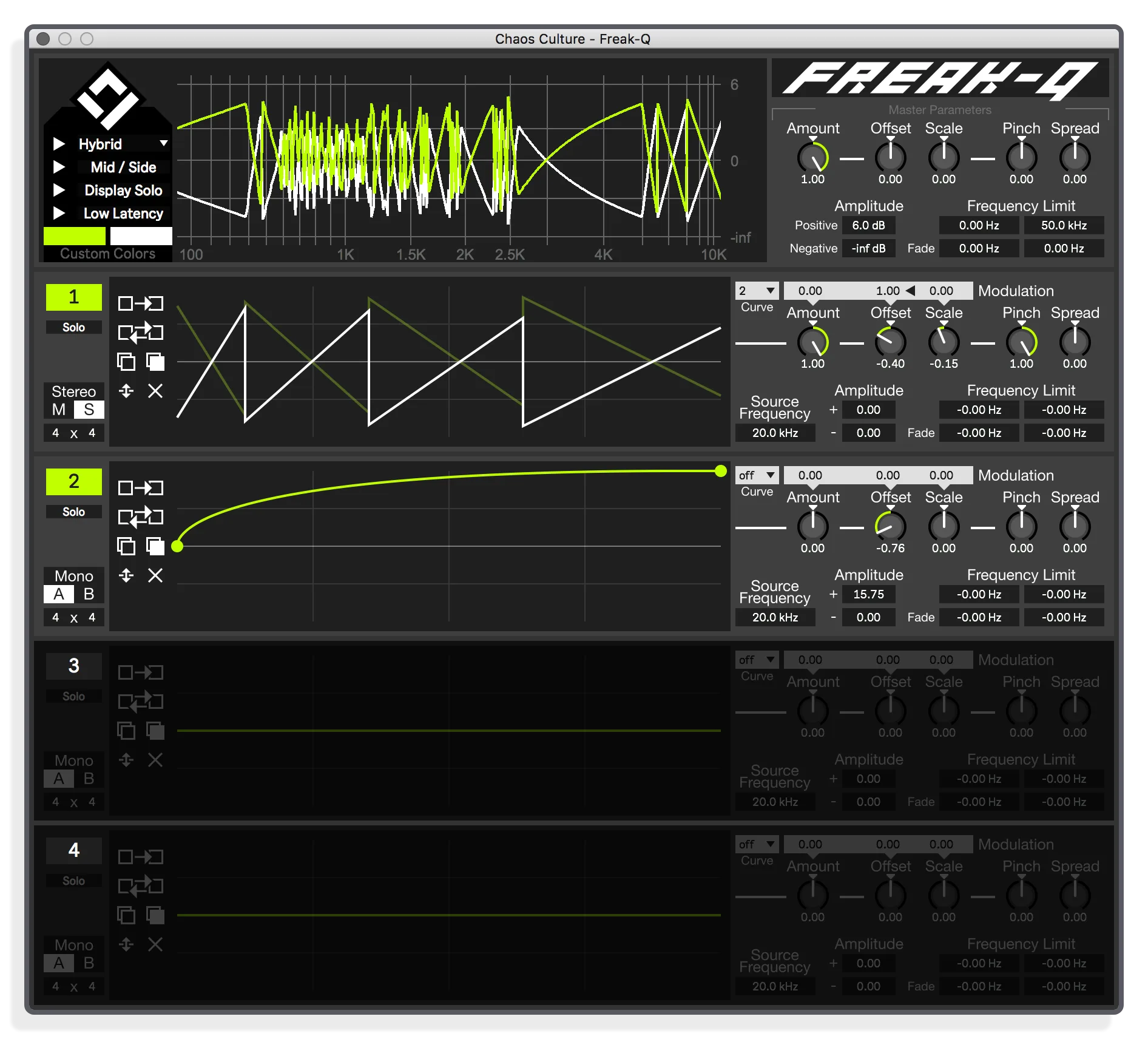Click band 3 Mono mode label
This screenshot has width=1148, height=1039.
click(x=74, y=760)
